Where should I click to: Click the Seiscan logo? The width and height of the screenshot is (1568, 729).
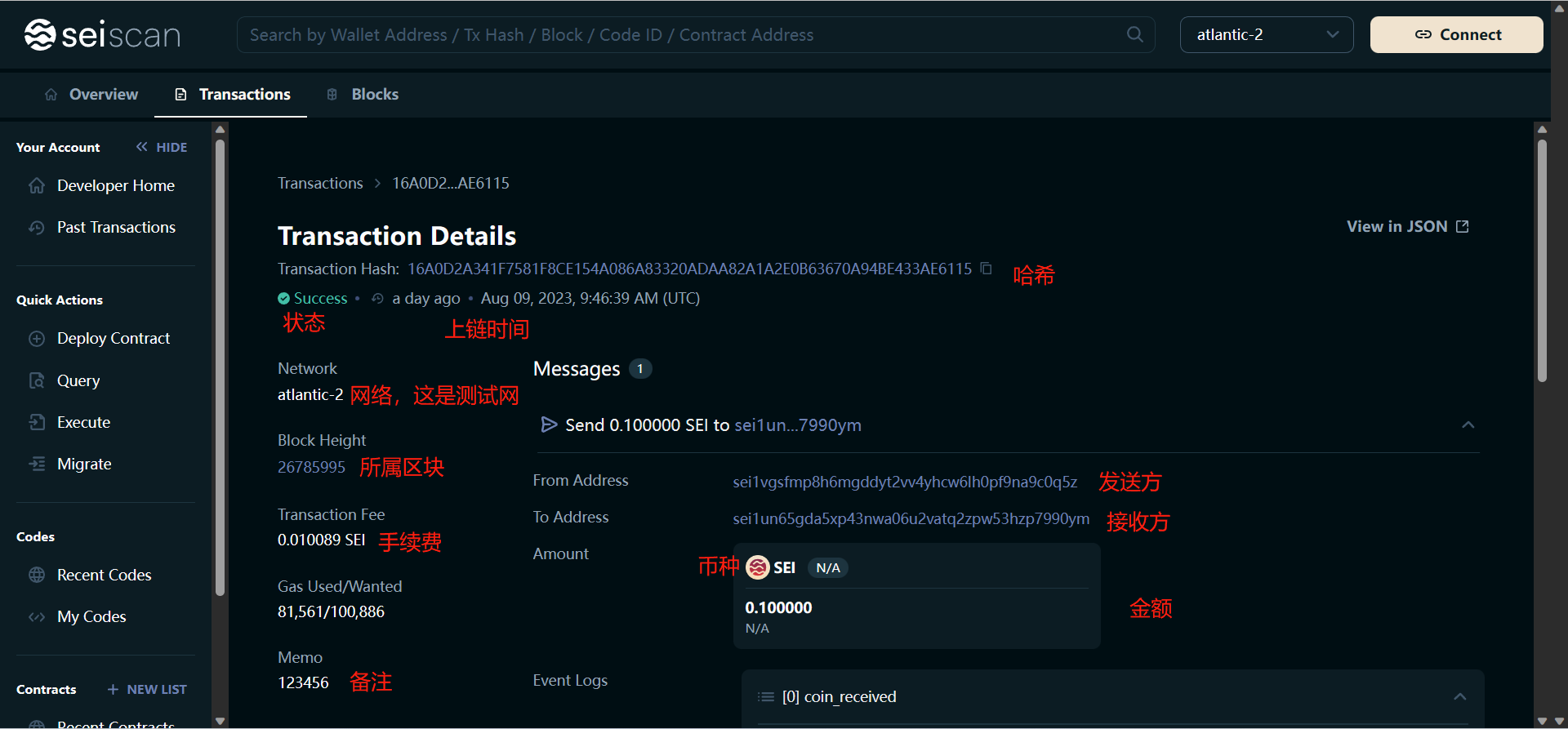coord(102,35)
